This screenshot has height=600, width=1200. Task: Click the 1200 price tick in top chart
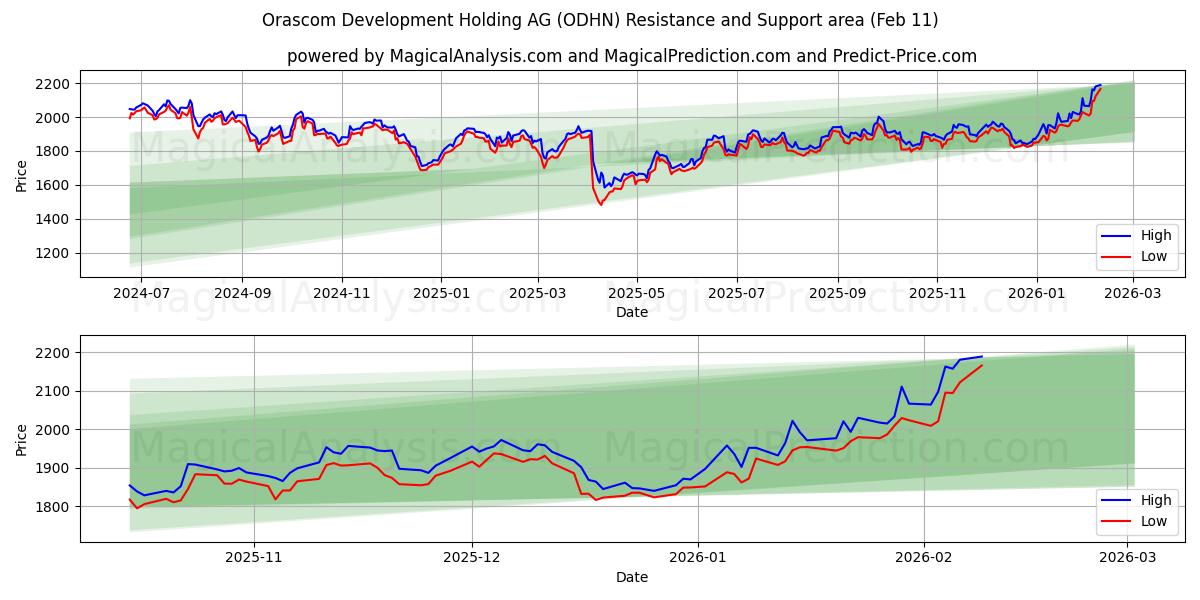tap(54, 253)
